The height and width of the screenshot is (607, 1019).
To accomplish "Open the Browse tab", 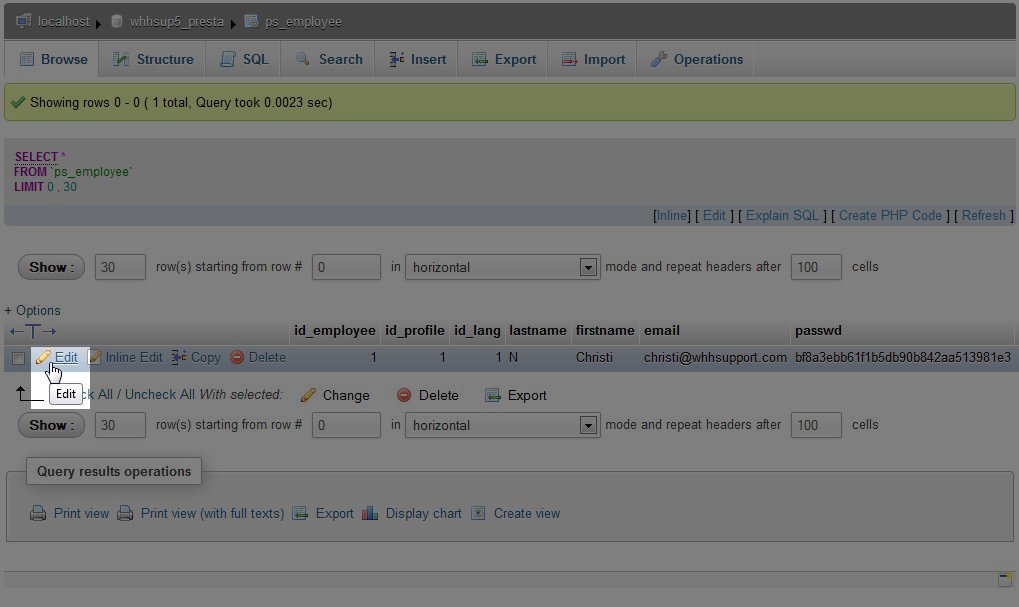I will pos(52,59).
